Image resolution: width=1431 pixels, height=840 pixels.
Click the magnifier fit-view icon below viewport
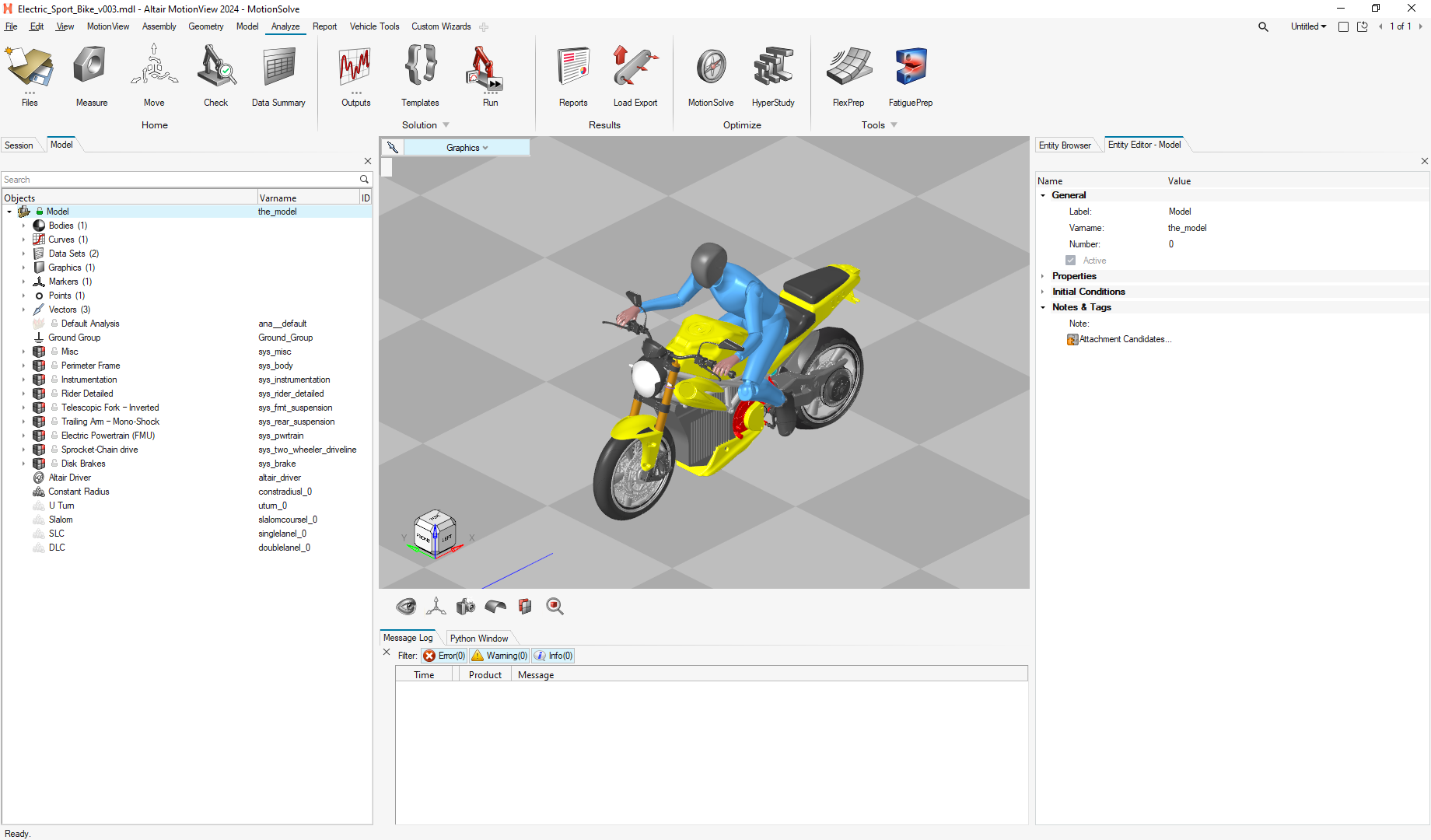(x=555, y=607)
